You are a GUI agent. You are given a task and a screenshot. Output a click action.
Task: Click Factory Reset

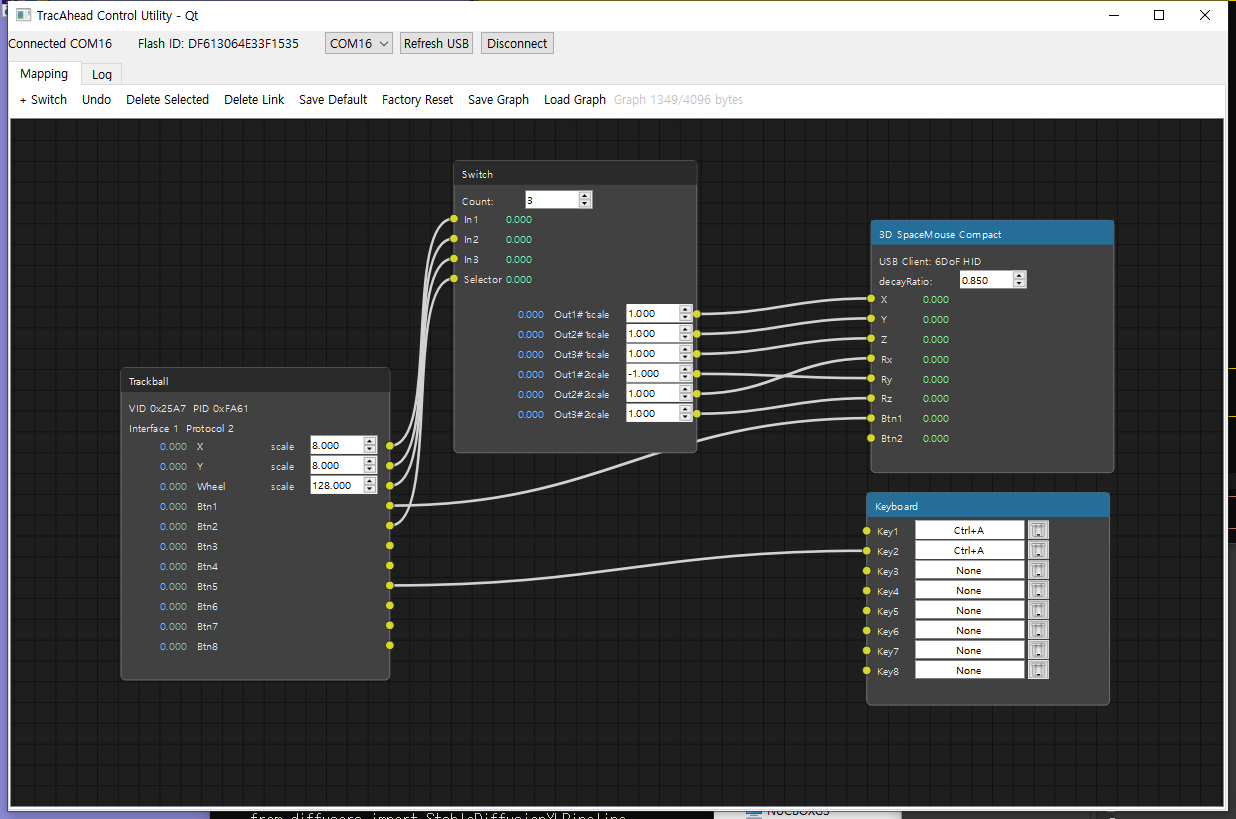tap(417, 99)
